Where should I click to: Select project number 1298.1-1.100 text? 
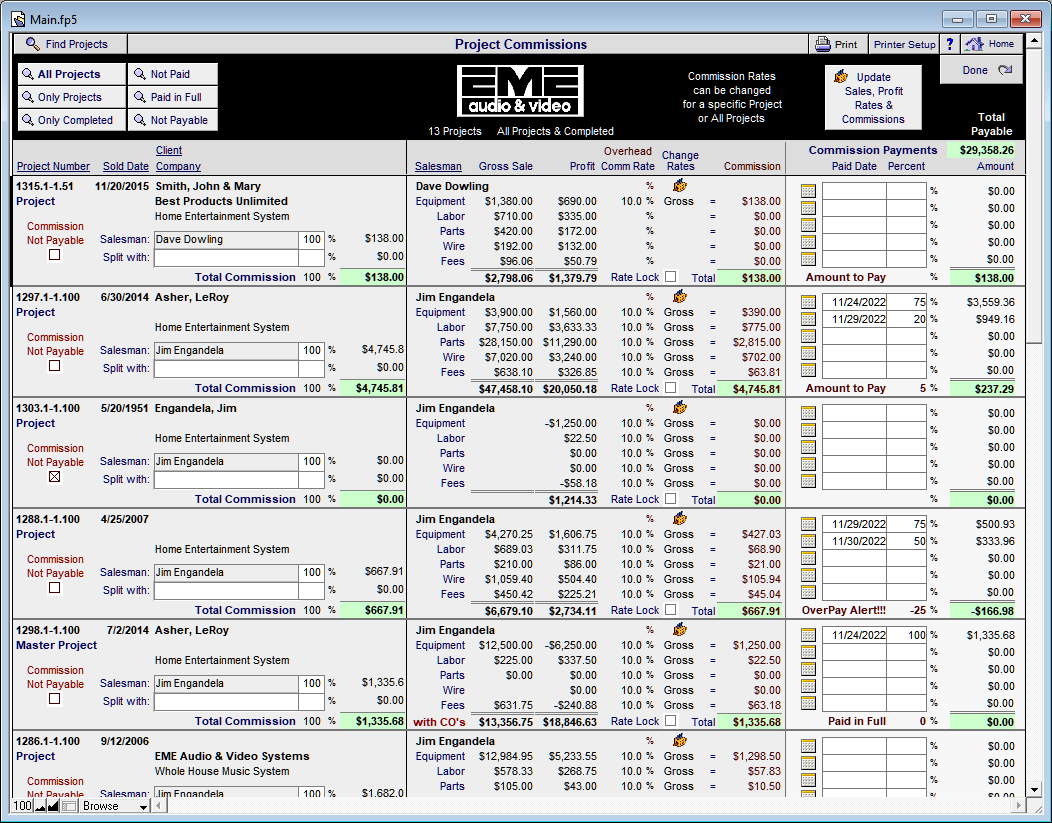[48, 630]
